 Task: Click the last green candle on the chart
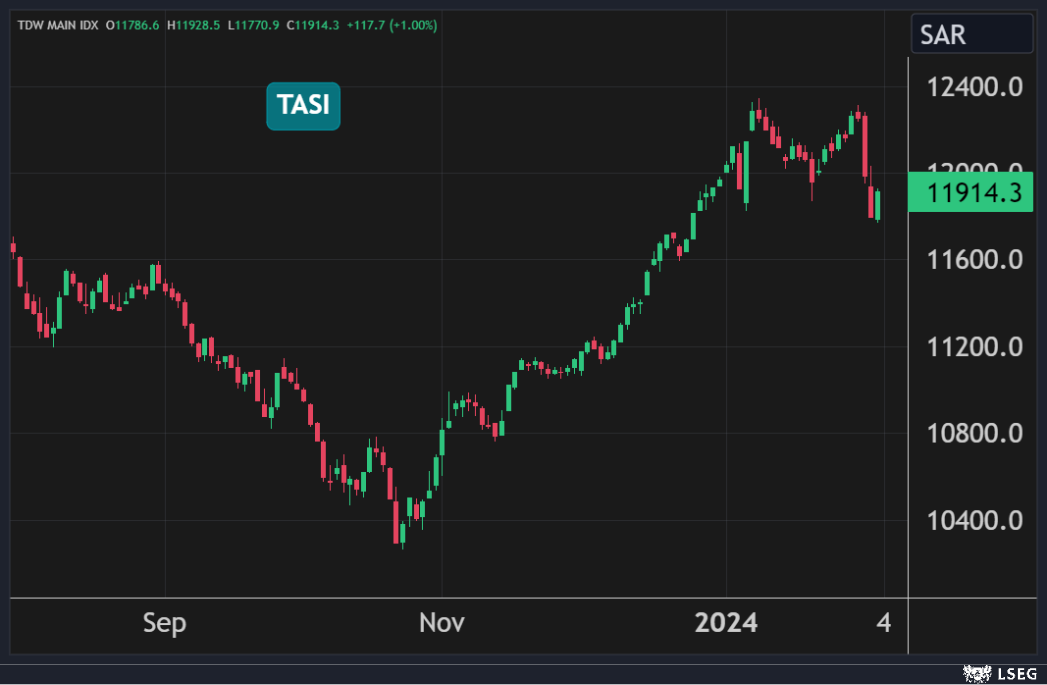(x=878, y=205)
